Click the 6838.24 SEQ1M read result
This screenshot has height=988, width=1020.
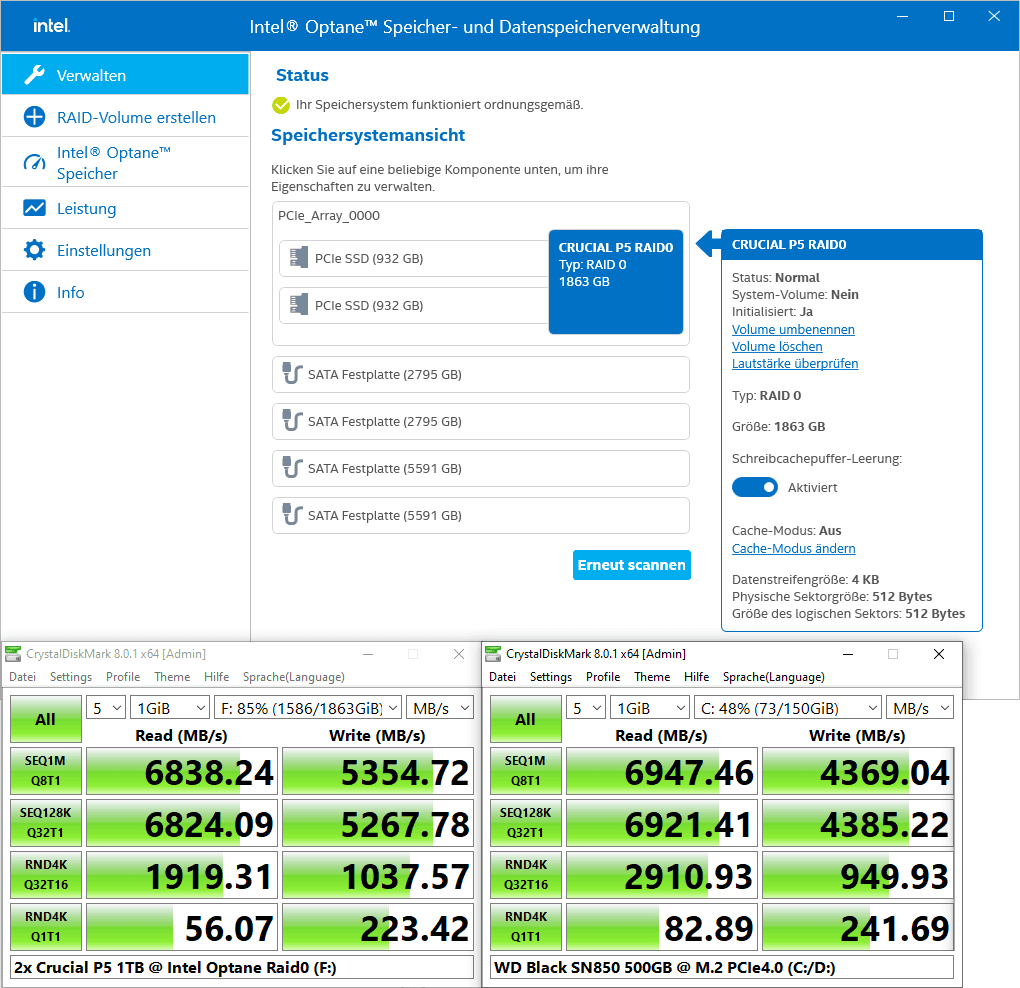[x=182, y=771]
